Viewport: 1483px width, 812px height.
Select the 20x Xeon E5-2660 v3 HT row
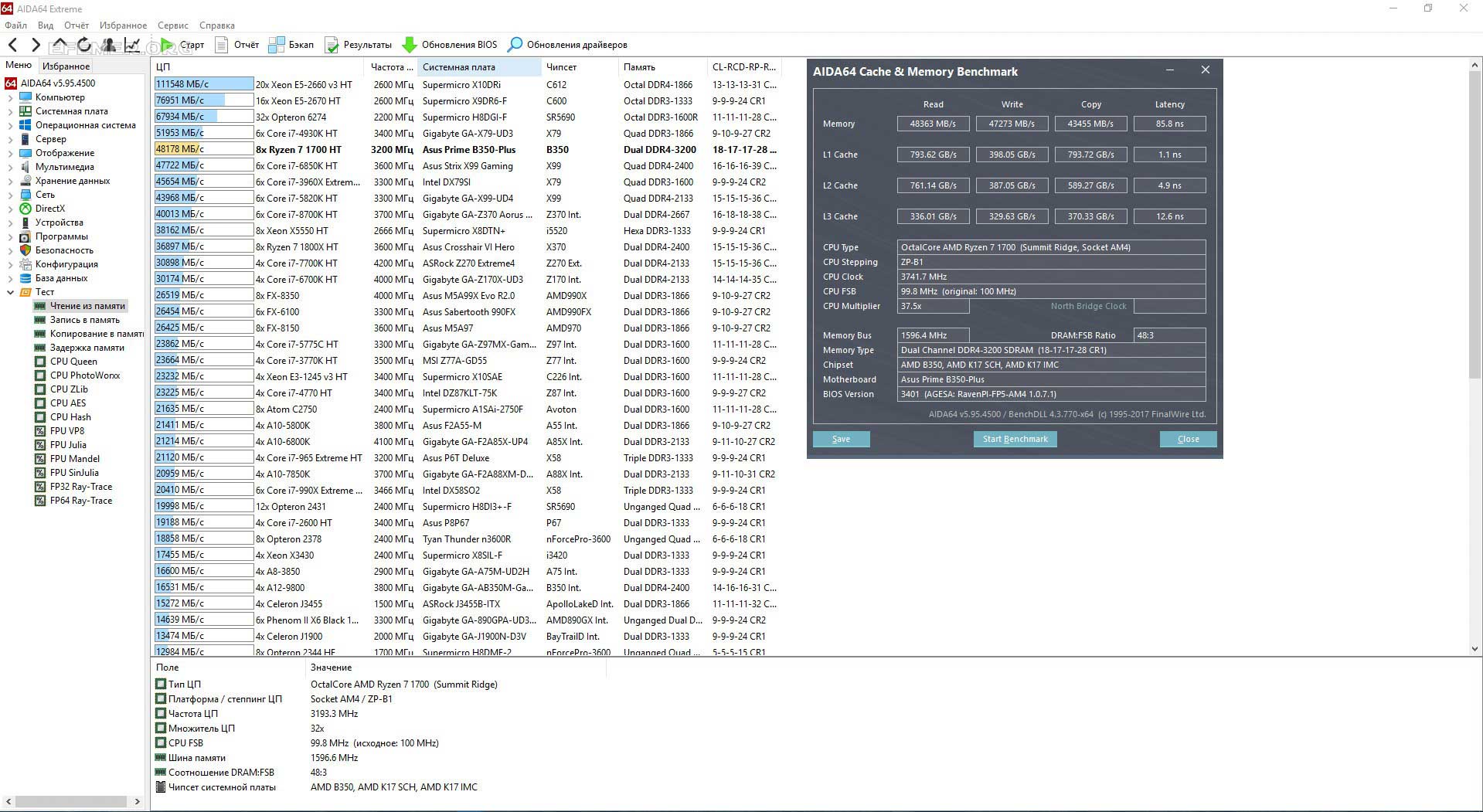466,85
